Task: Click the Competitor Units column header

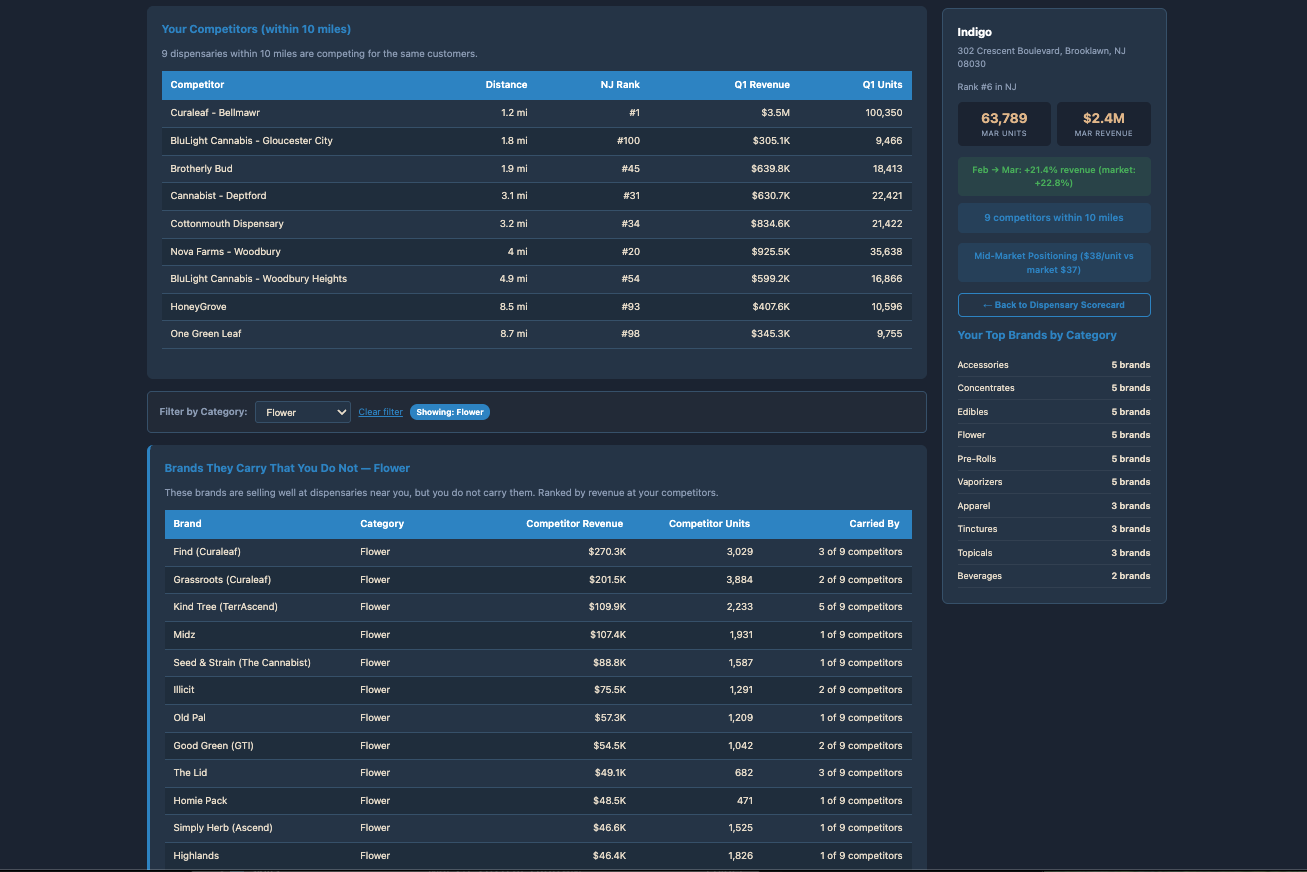Action: 709,524
